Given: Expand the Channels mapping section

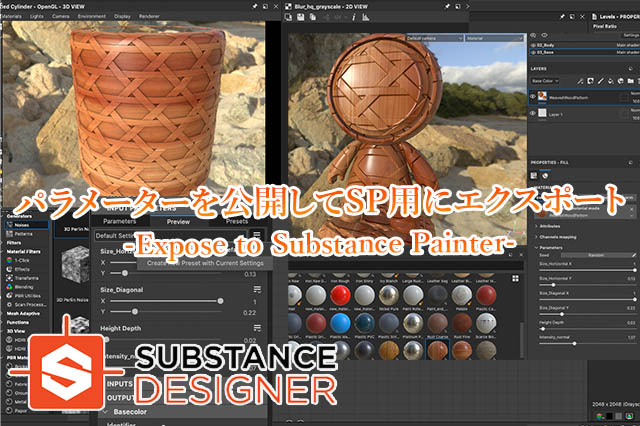Looking at the screenshot, I should point(555,237).
